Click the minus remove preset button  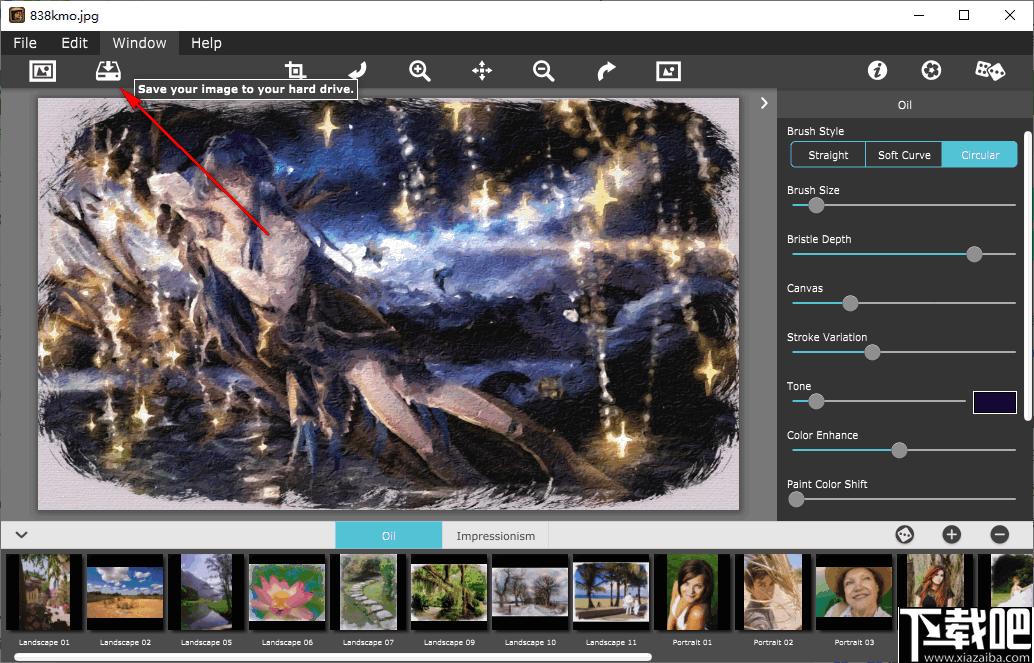1000,534
